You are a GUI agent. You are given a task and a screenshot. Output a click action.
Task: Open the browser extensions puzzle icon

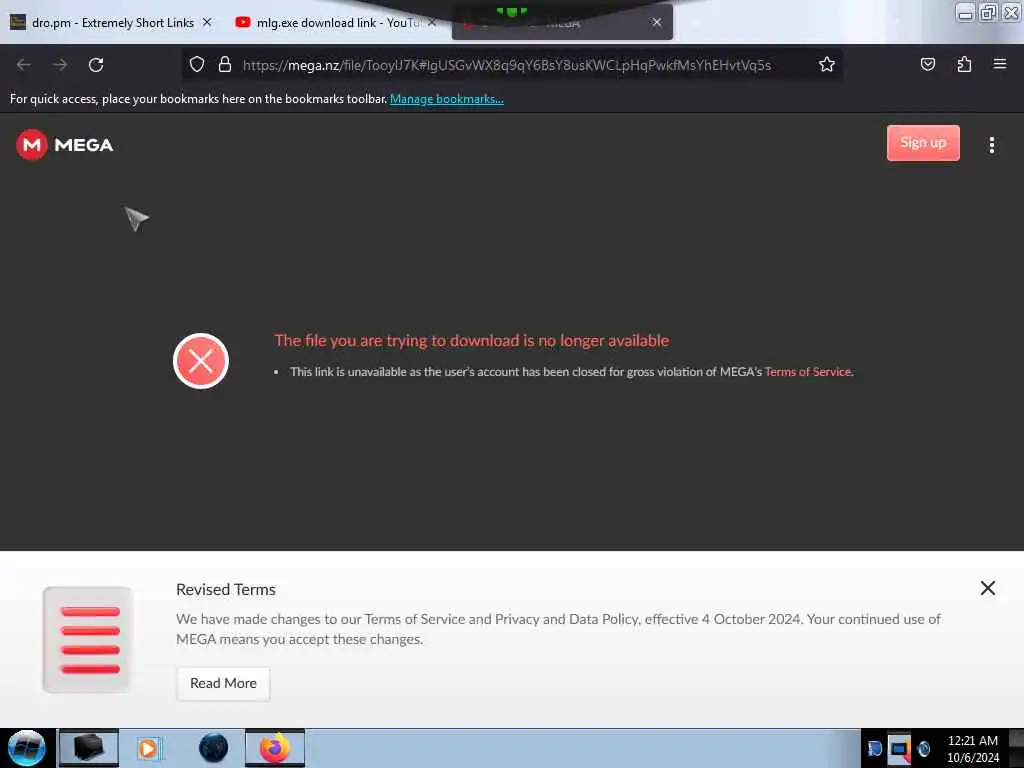pos(964,64)
